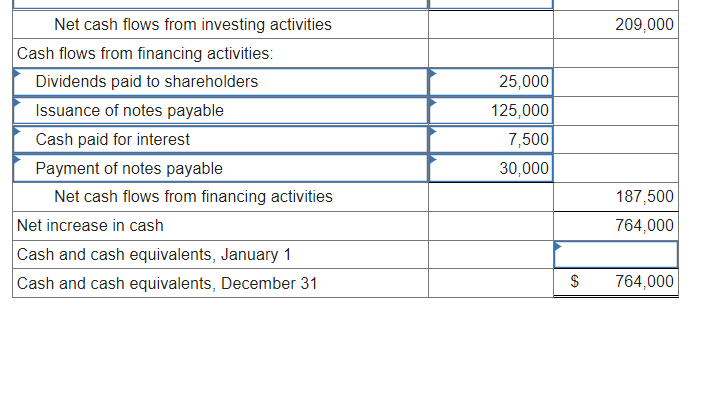
Task: Click the triangle marker on the 7,500 cell
Action: tap(433, 131)
